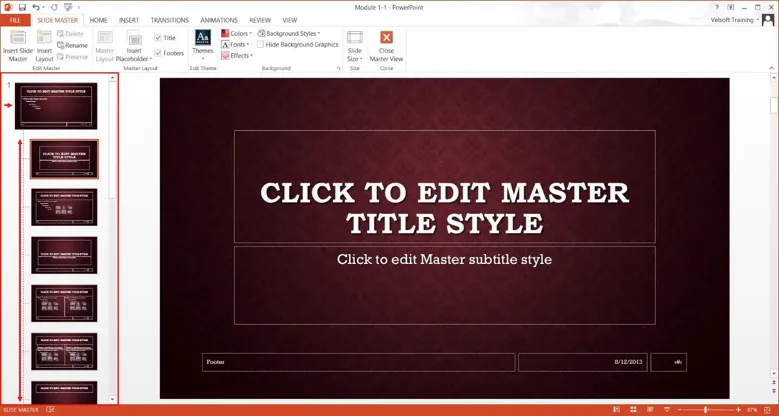Viewport: 779px width, 416px height.
Task: Open the Undo history dropdown arrow
Action: (x=43, y=7)
